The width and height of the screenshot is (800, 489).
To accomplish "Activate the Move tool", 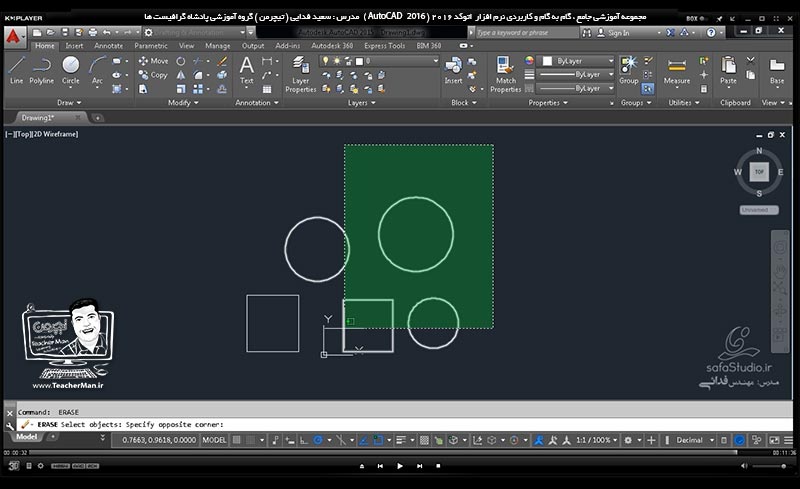I will coord(153,61).
